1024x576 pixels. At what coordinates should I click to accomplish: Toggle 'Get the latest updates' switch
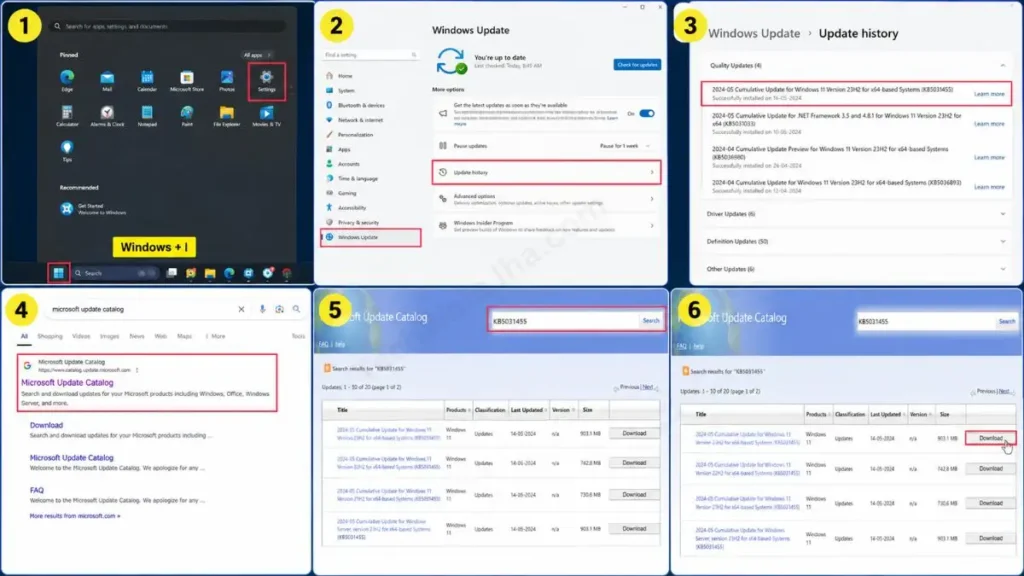click(x=647, y=114)
